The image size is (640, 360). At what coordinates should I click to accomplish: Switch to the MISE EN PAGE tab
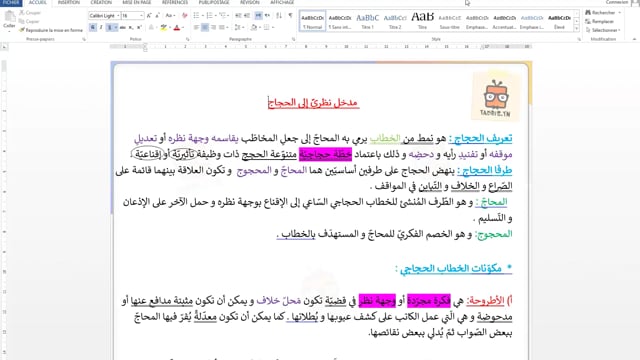point(137,2)
